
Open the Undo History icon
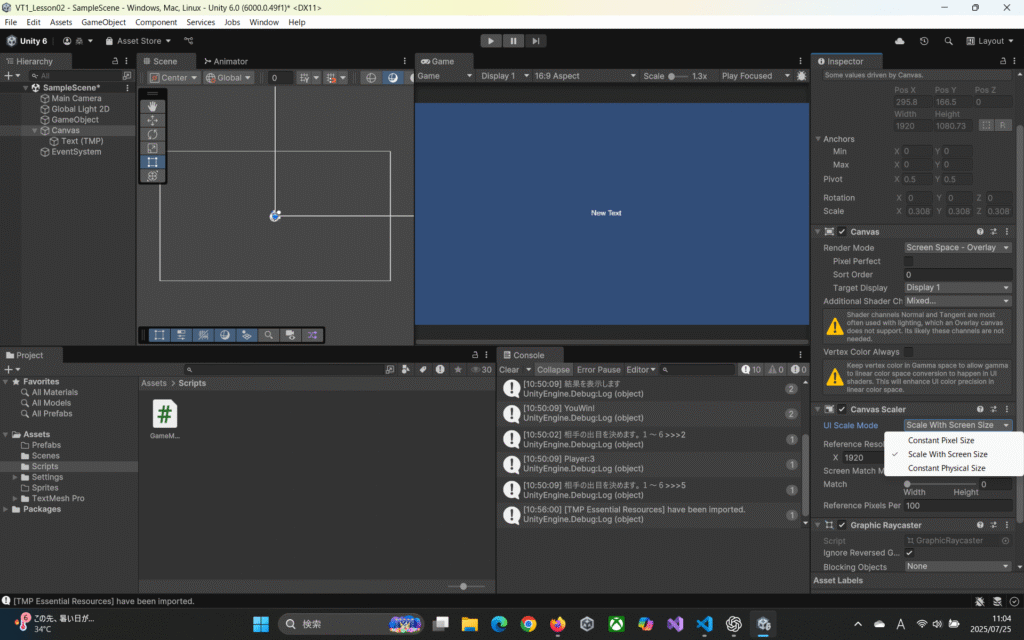tap(924, 40)
